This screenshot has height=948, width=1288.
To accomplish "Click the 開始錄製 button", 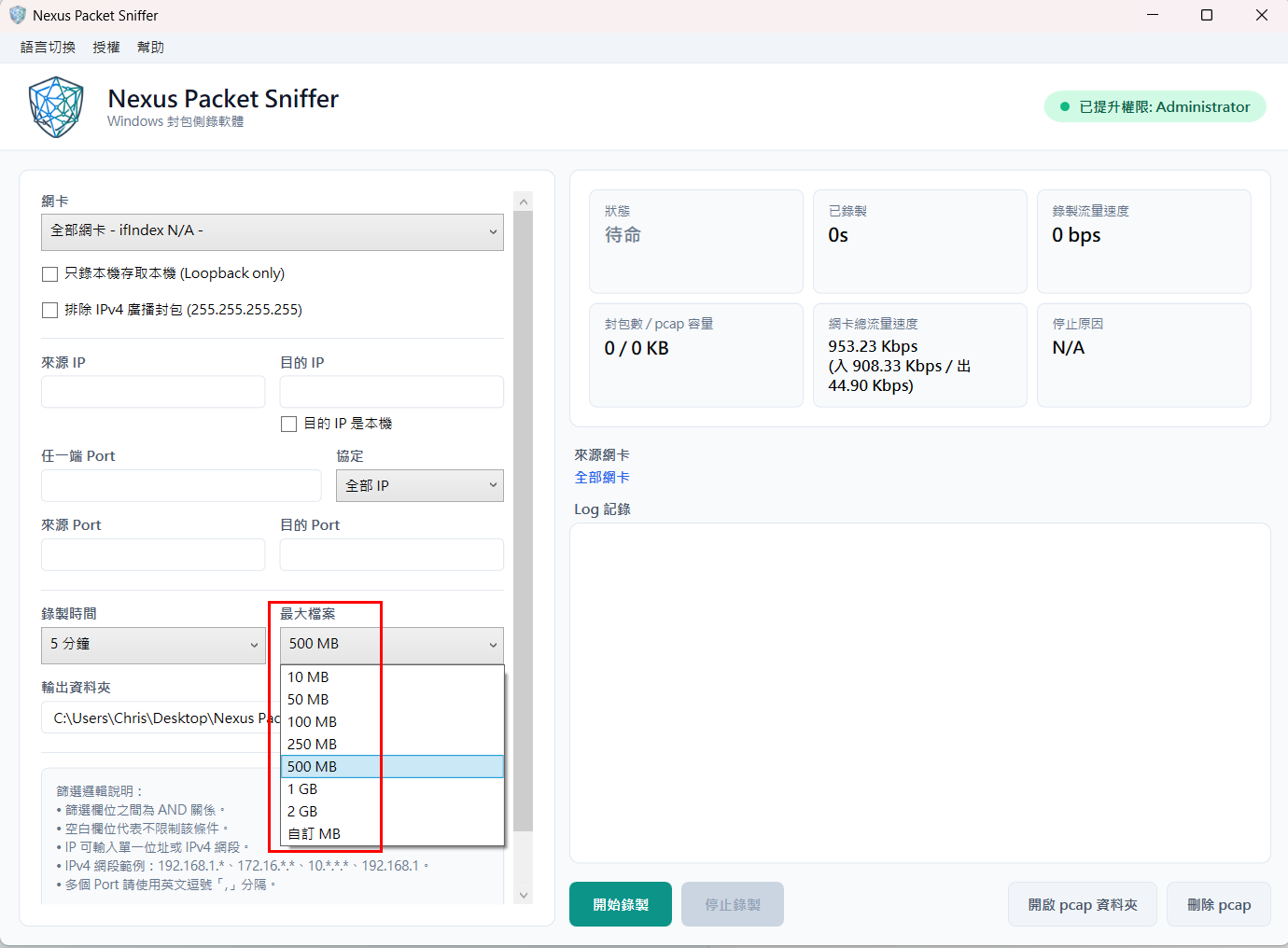I will point(621,904).
